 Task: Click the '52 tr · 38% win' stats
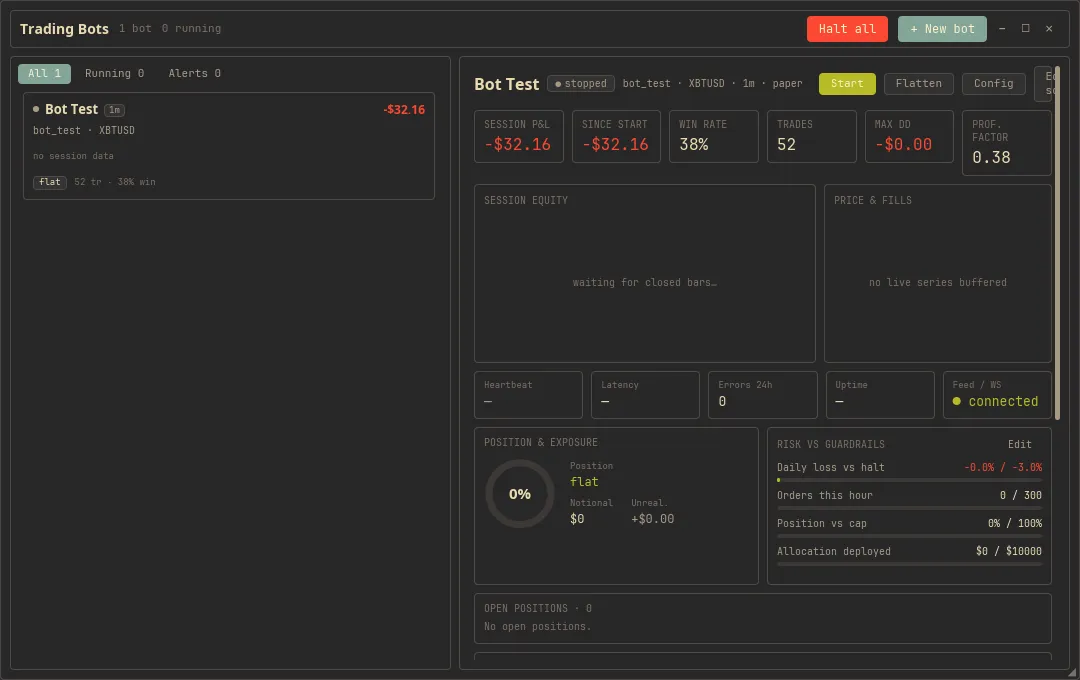(x=114, y=182)
